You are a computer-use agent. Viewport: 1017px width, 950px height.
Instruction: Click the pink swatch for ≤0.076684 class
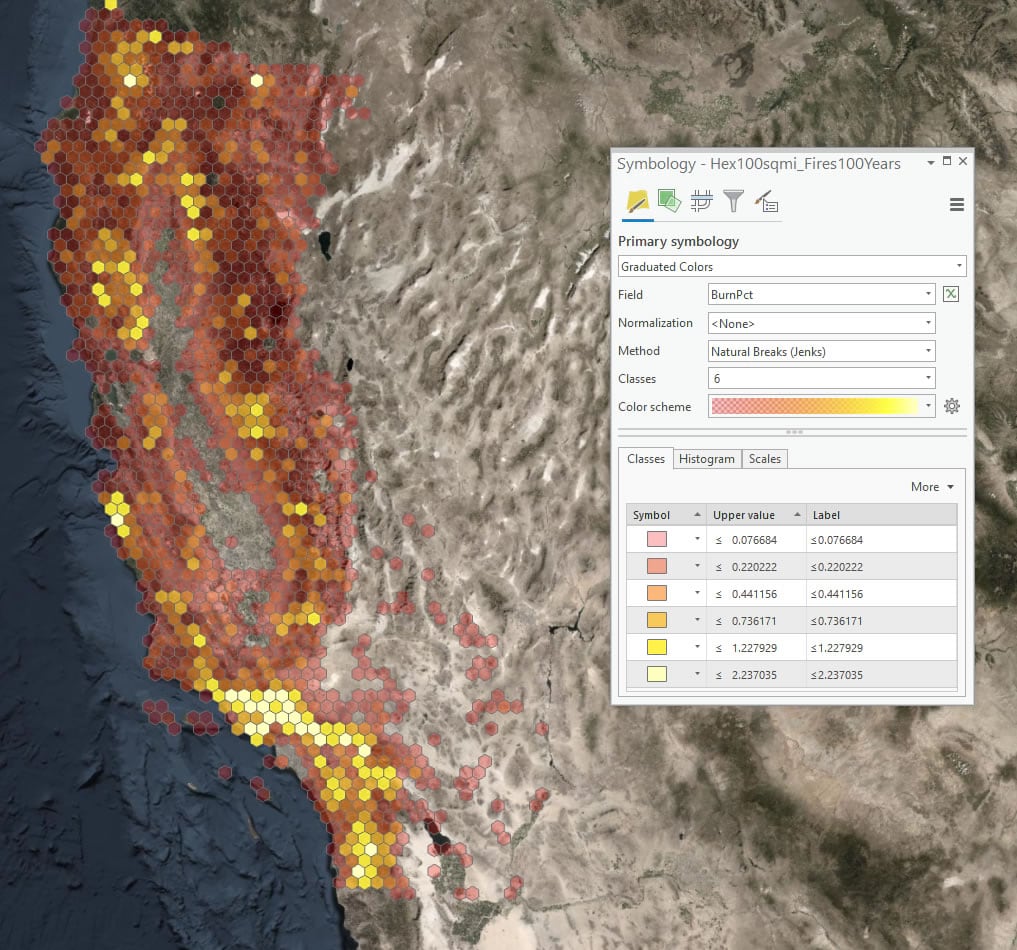[656, 539]
